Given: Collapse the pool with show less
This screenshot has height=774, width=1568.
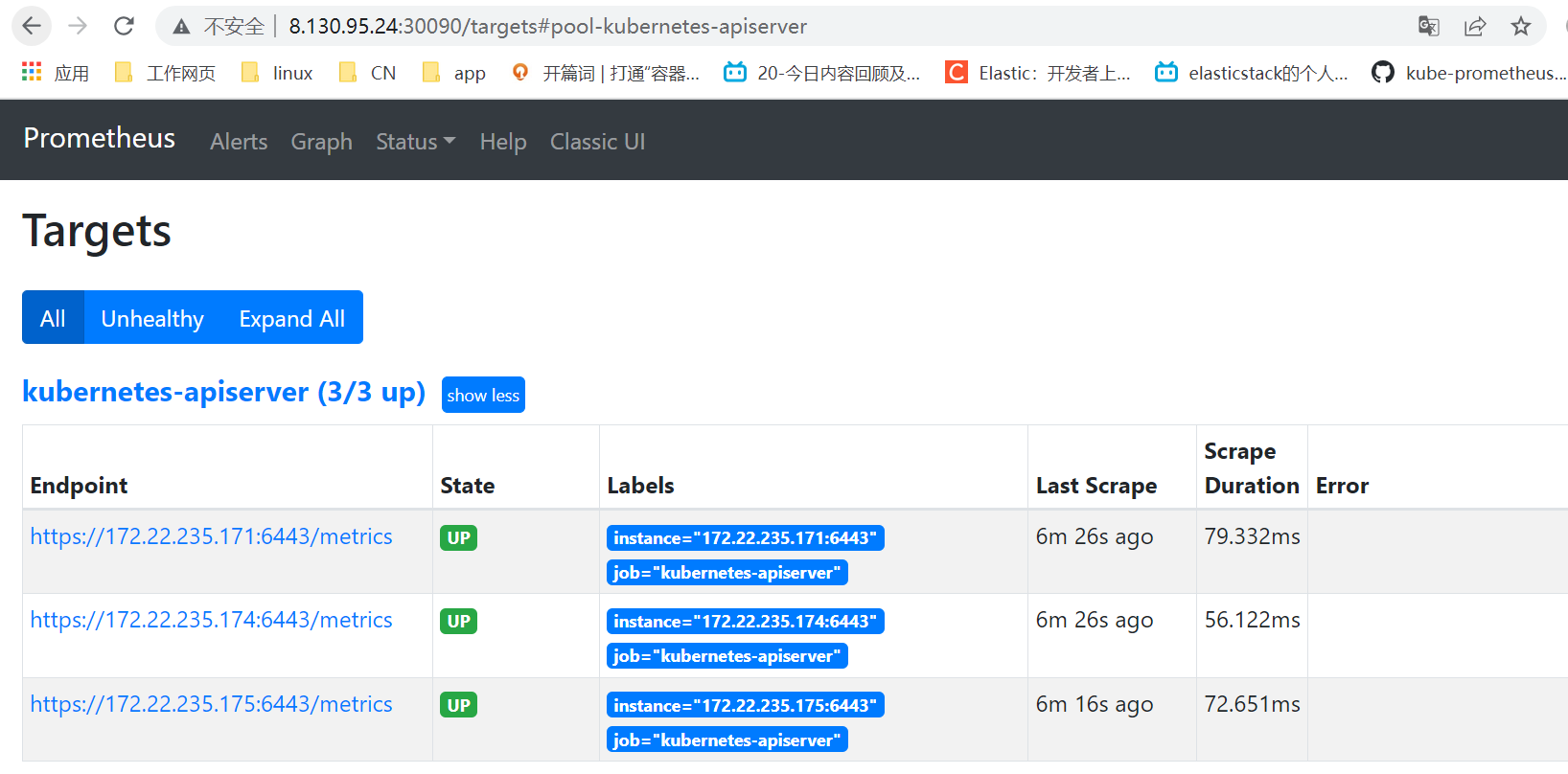Looking at the screenshot, I should (x=483, y=395).
